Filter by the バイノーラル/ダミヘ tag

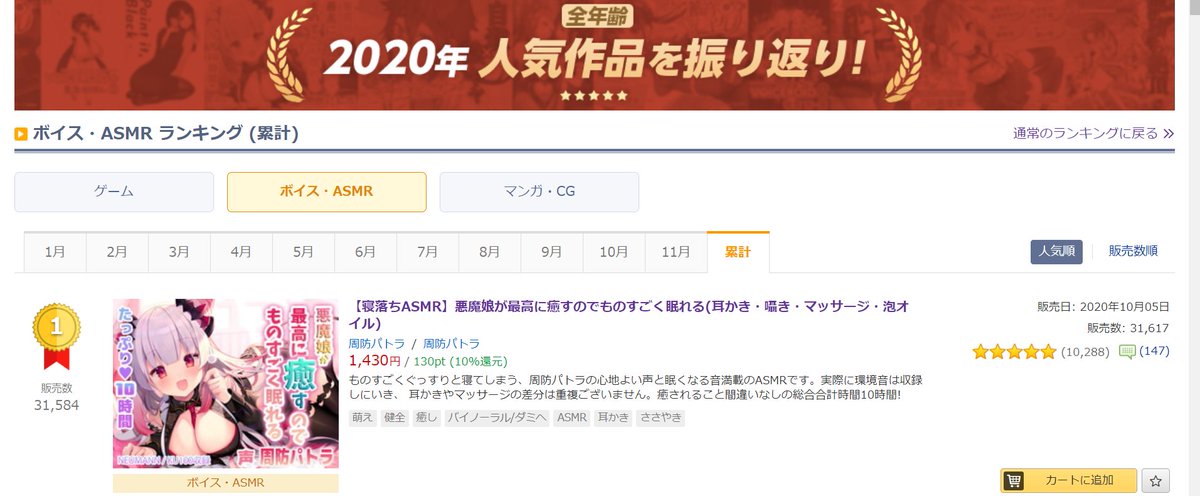pos(497,418)
